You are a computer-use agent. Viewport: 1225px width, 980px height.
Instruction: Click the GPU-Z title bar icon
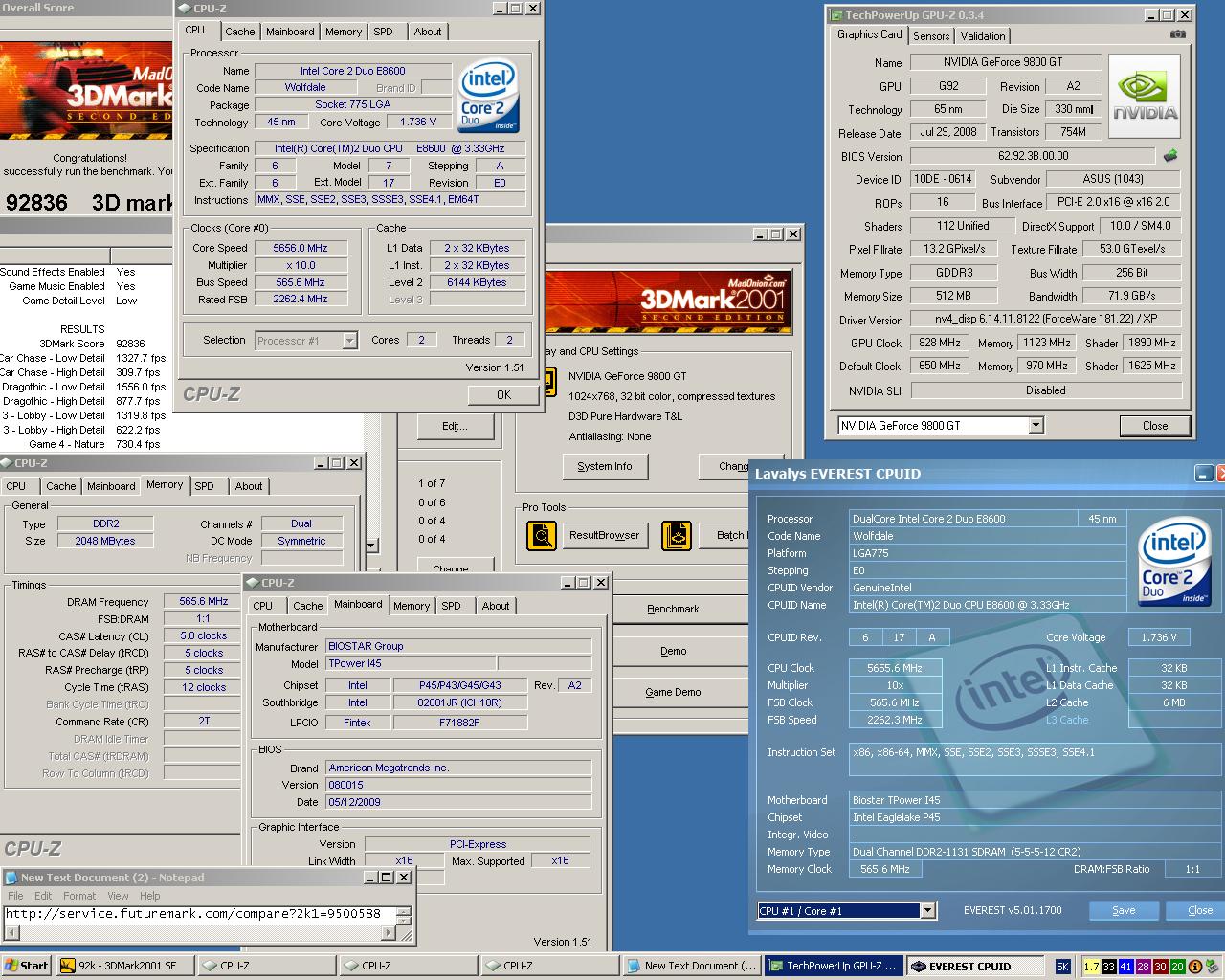point(835,15)
